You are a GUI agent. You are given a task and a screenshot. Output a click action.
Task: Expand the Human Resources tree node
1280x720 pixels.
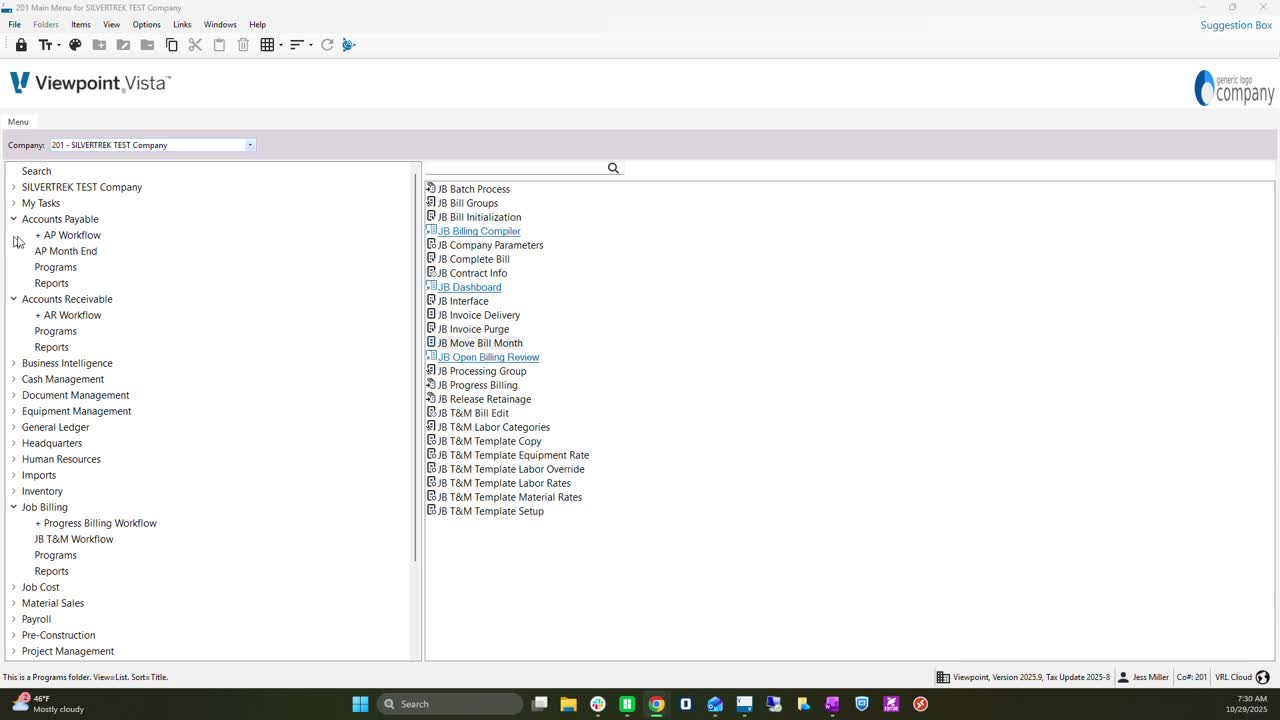coord(14,459)
